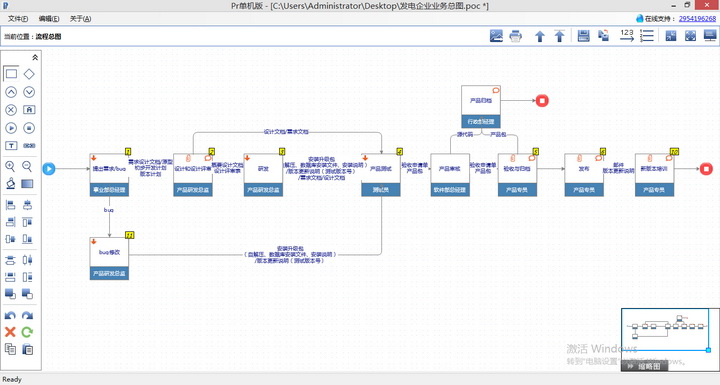Collapse the tool palette with double chevron
This screenshot has height=385, width=720.
click(x=35, y=57)
